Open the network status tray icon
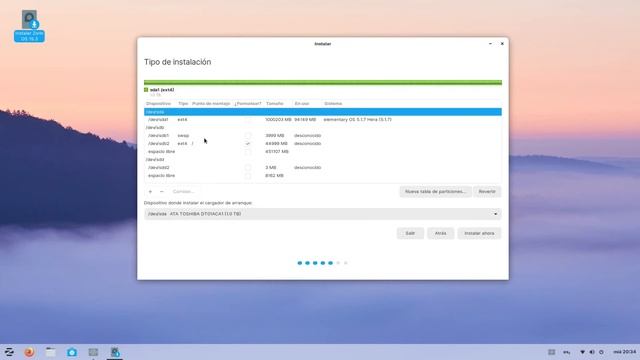 point(582,352)
